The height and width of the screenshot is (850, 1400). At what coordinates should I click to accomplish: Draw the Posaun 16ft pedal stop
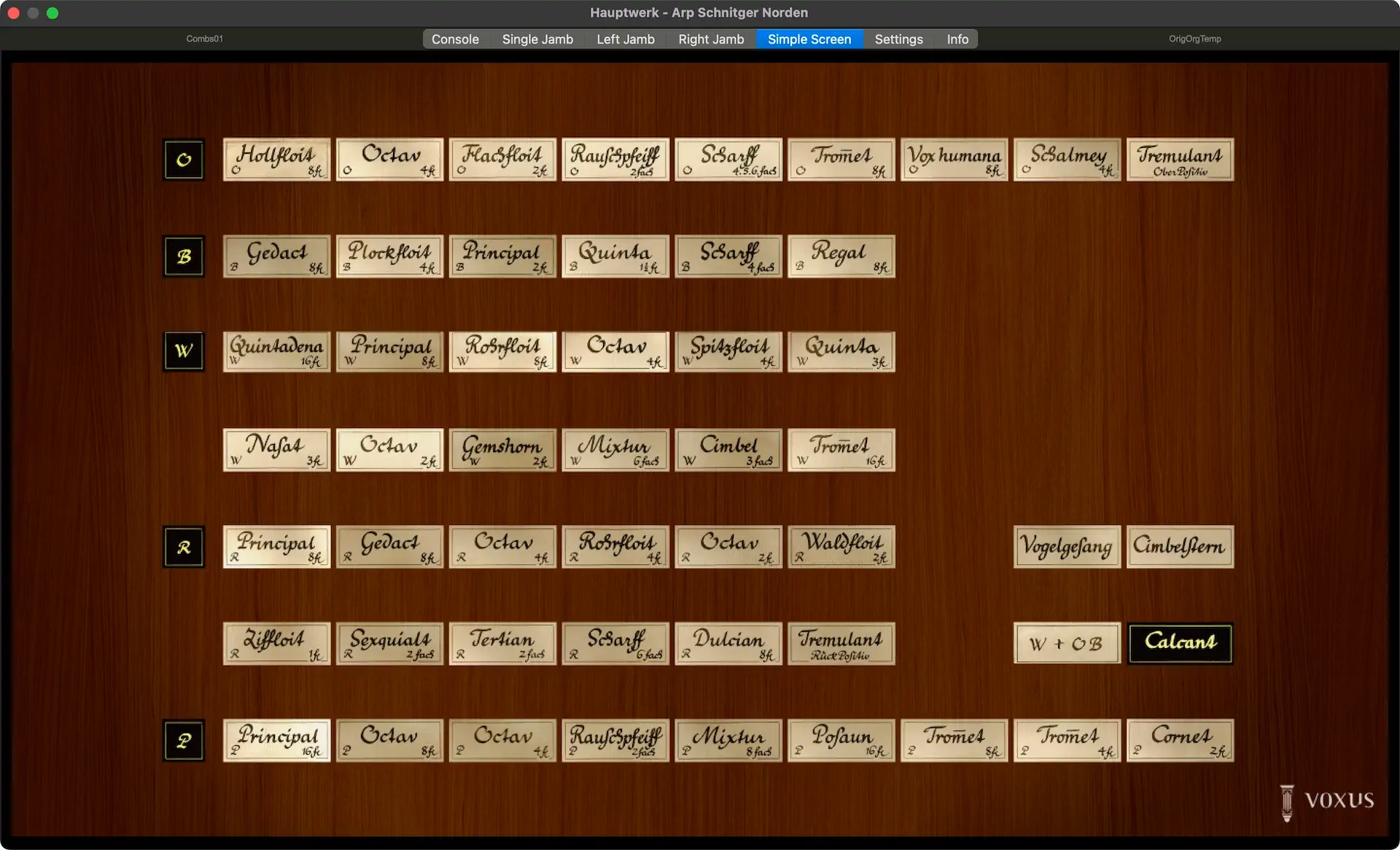coord(841,741)
